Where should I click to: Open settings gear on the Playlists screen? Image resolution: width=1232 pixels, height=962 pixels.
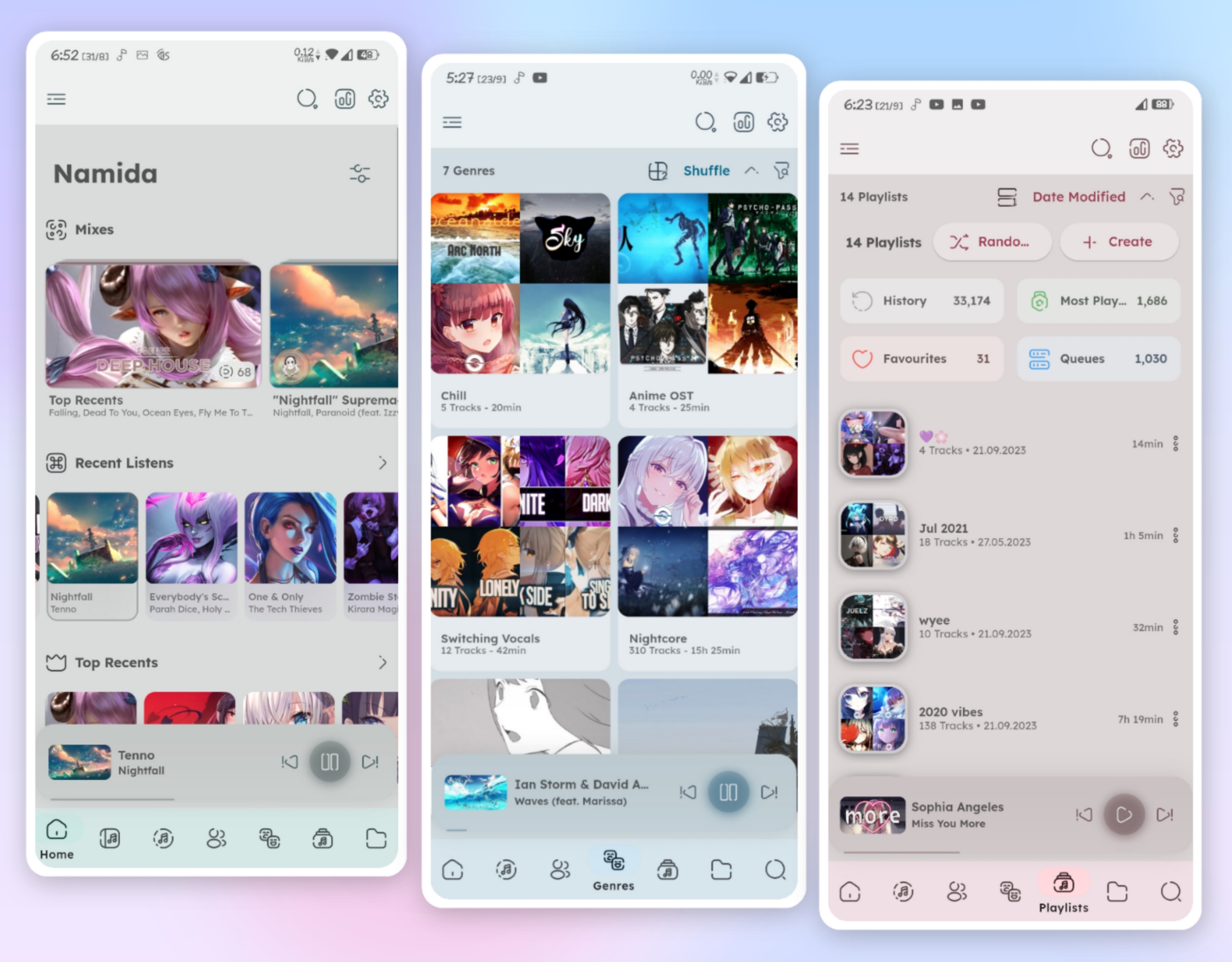[1173, 149]
